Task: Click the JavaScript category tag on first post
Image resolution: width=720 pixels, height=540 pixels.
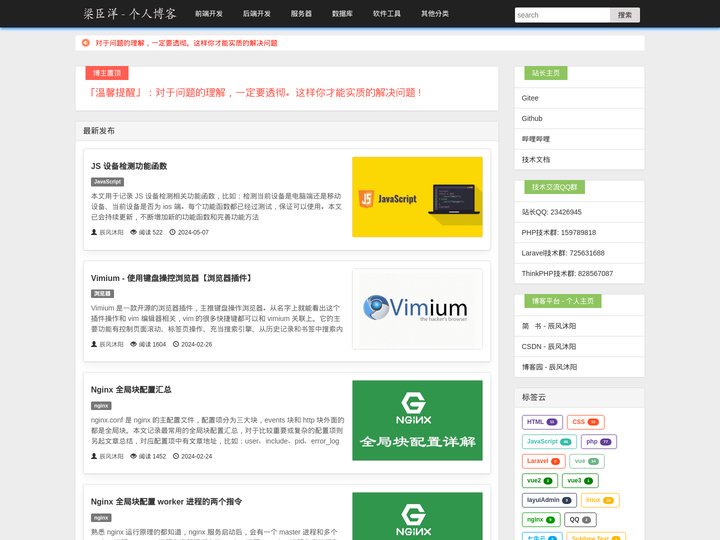Action: pyautogui.click(x=107, y=182)
